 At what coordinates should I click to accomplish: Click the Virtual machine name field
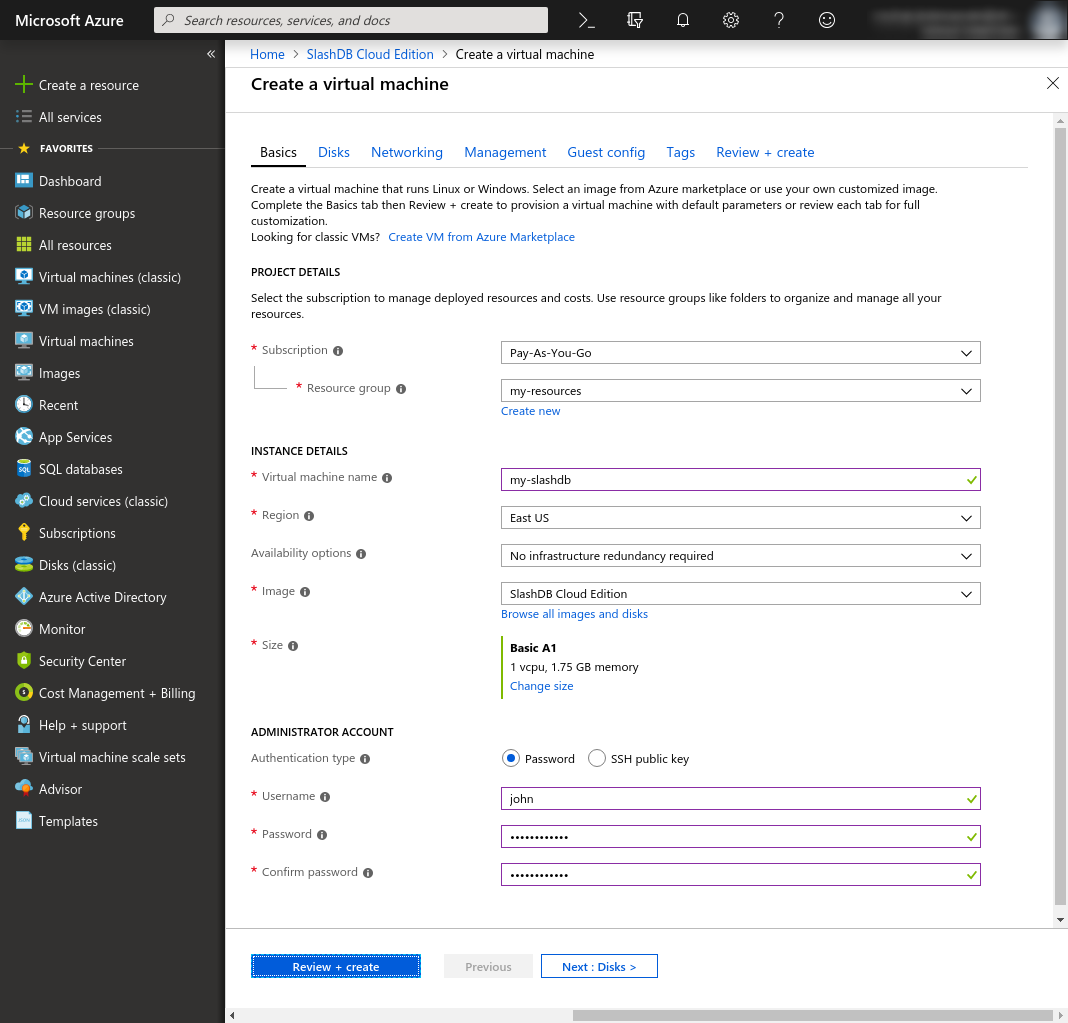click(735, 480)
